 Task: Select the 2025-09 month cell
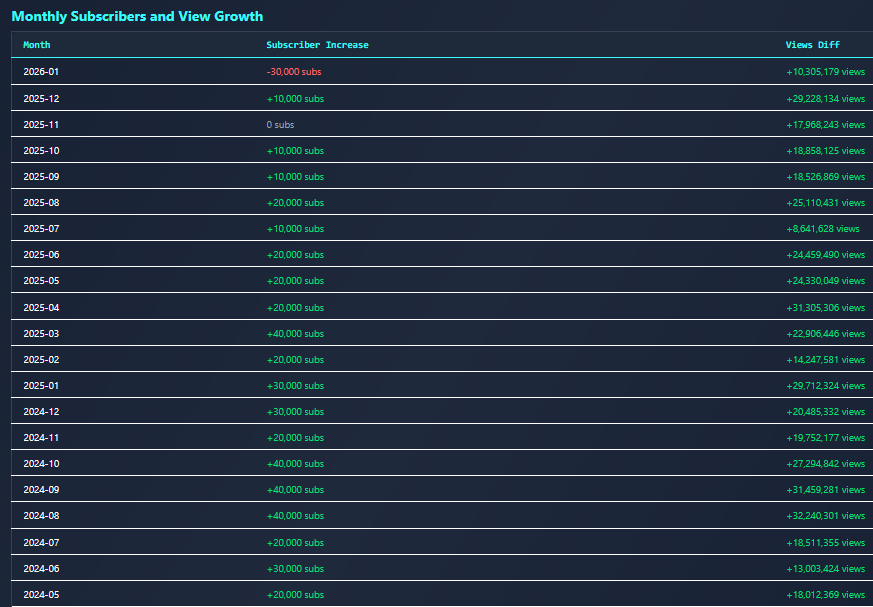[41, 177]
